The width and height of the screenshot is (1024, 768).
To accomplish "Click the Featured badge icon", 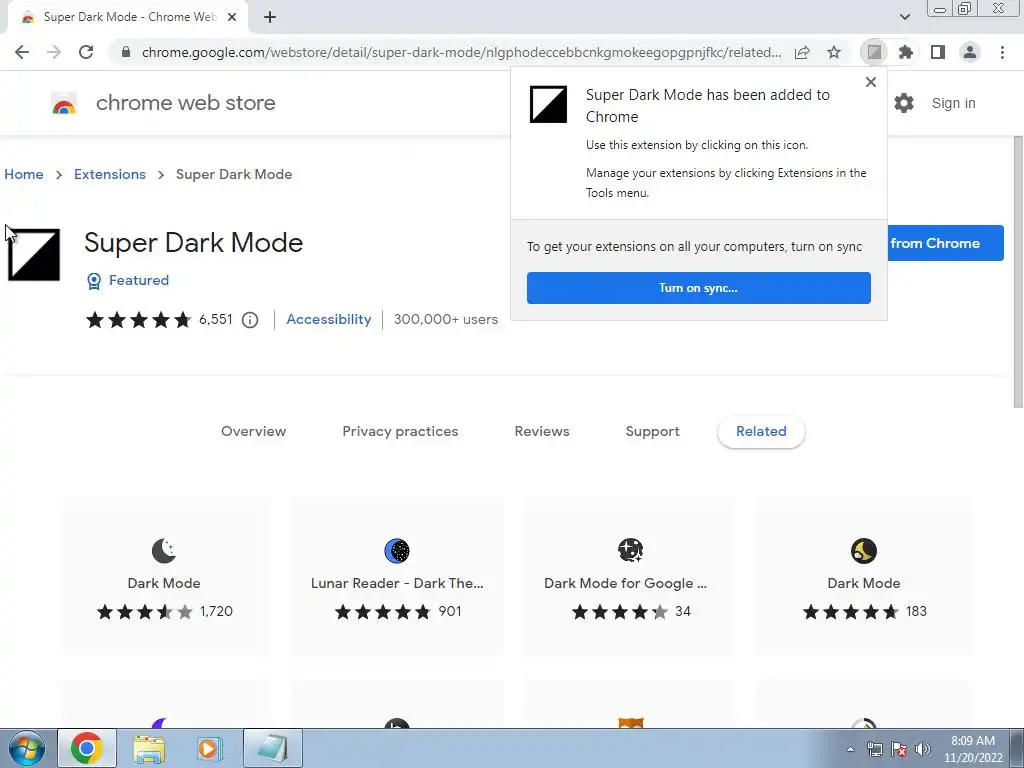I will pos(94,281).
